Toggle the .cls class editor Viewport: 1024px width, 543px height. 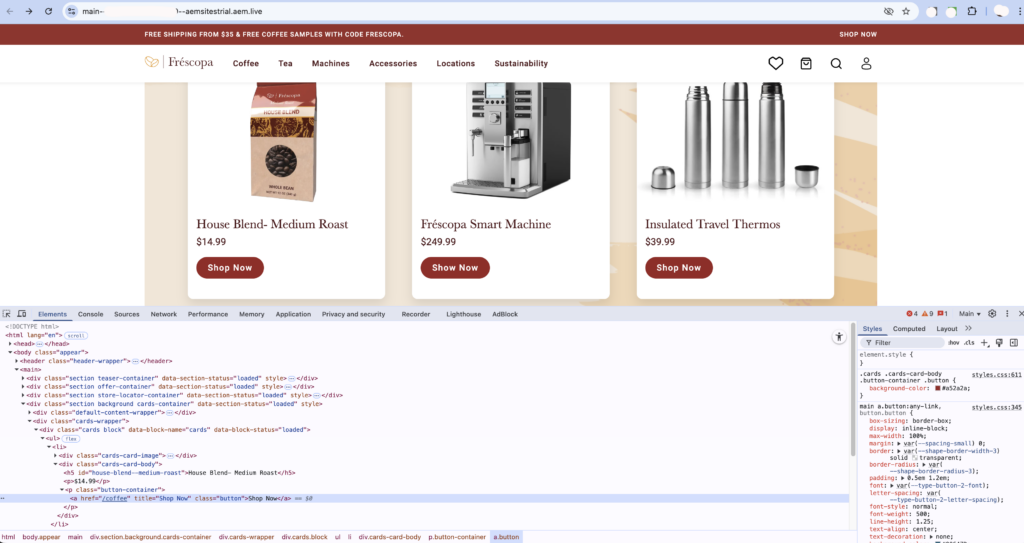(x=969, y=343)
